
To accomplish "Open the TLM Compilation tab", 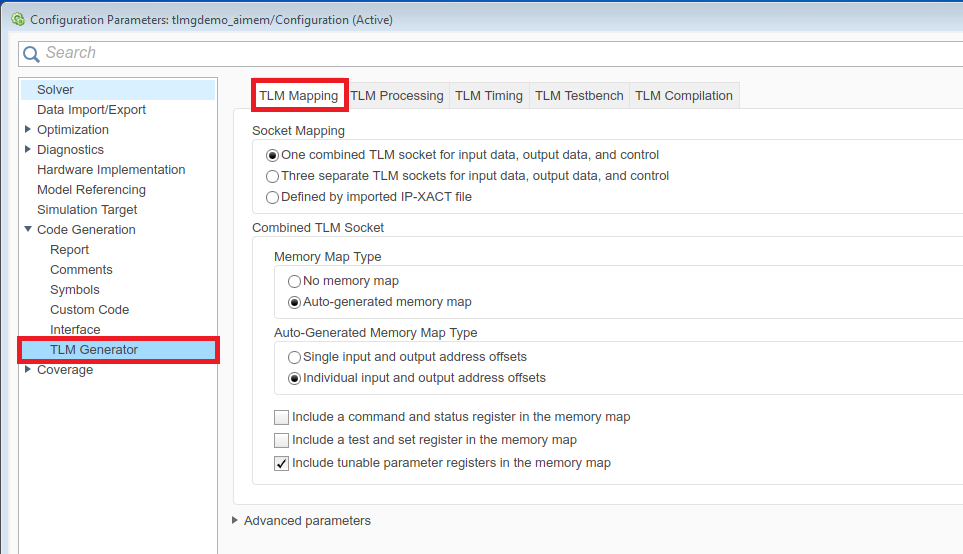I will pos(684,96).
